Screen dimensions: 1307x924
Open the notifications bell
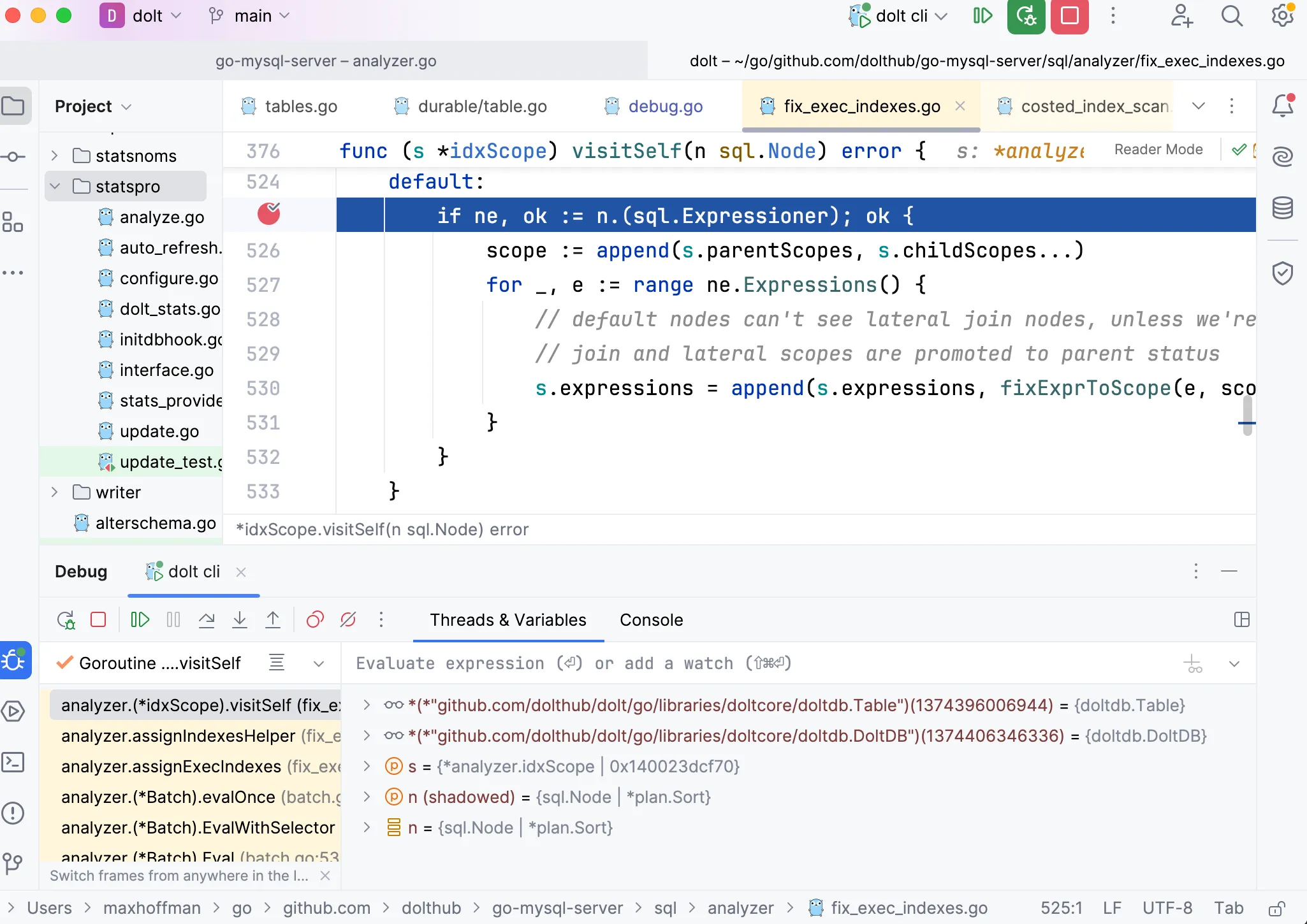(x=1281, y=106)
